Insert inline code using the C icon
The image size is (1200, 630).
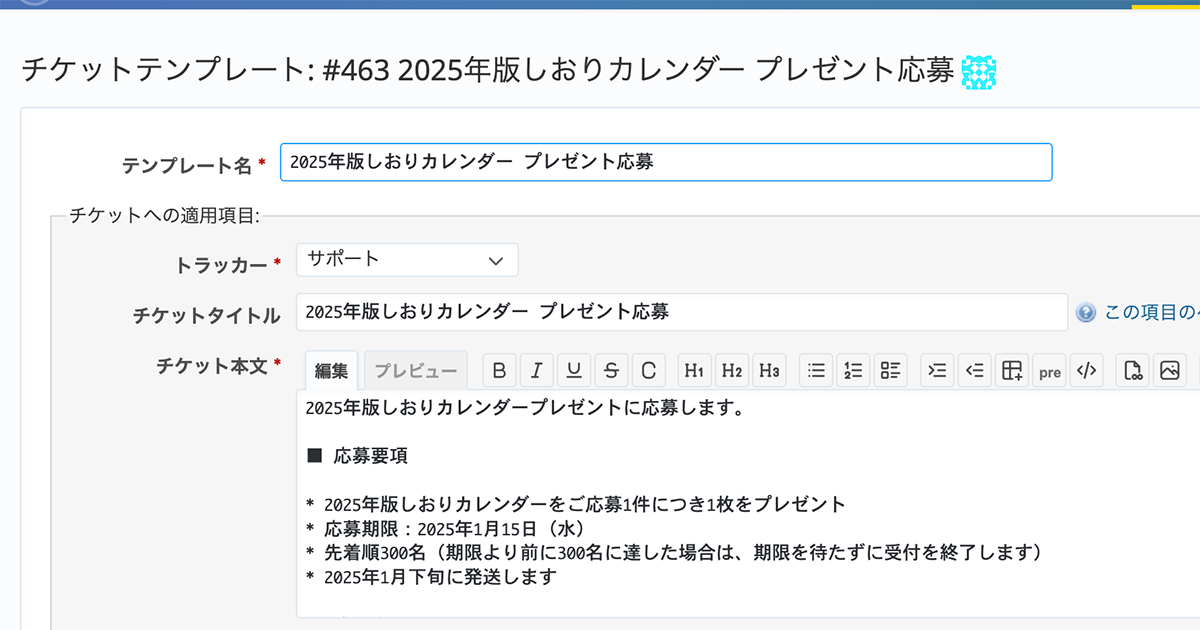point(649,370)
